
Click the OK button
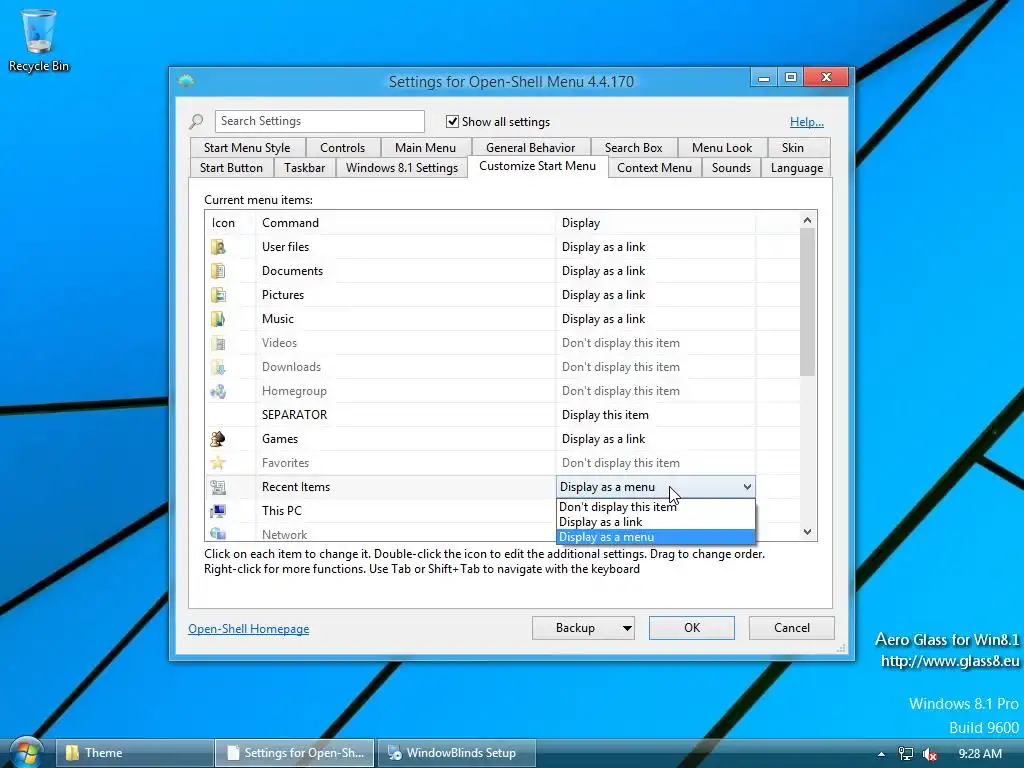point(692,628)
